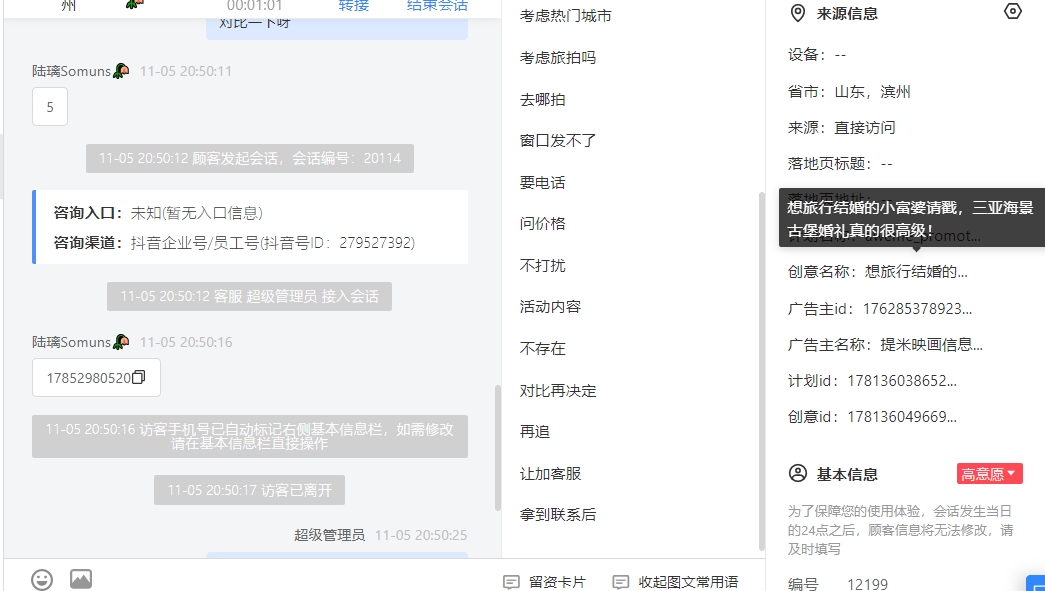Click sender name 陆璃Somuns at 20:50:11
This screenshot has height=591, width=1045.
pos(72,71)
